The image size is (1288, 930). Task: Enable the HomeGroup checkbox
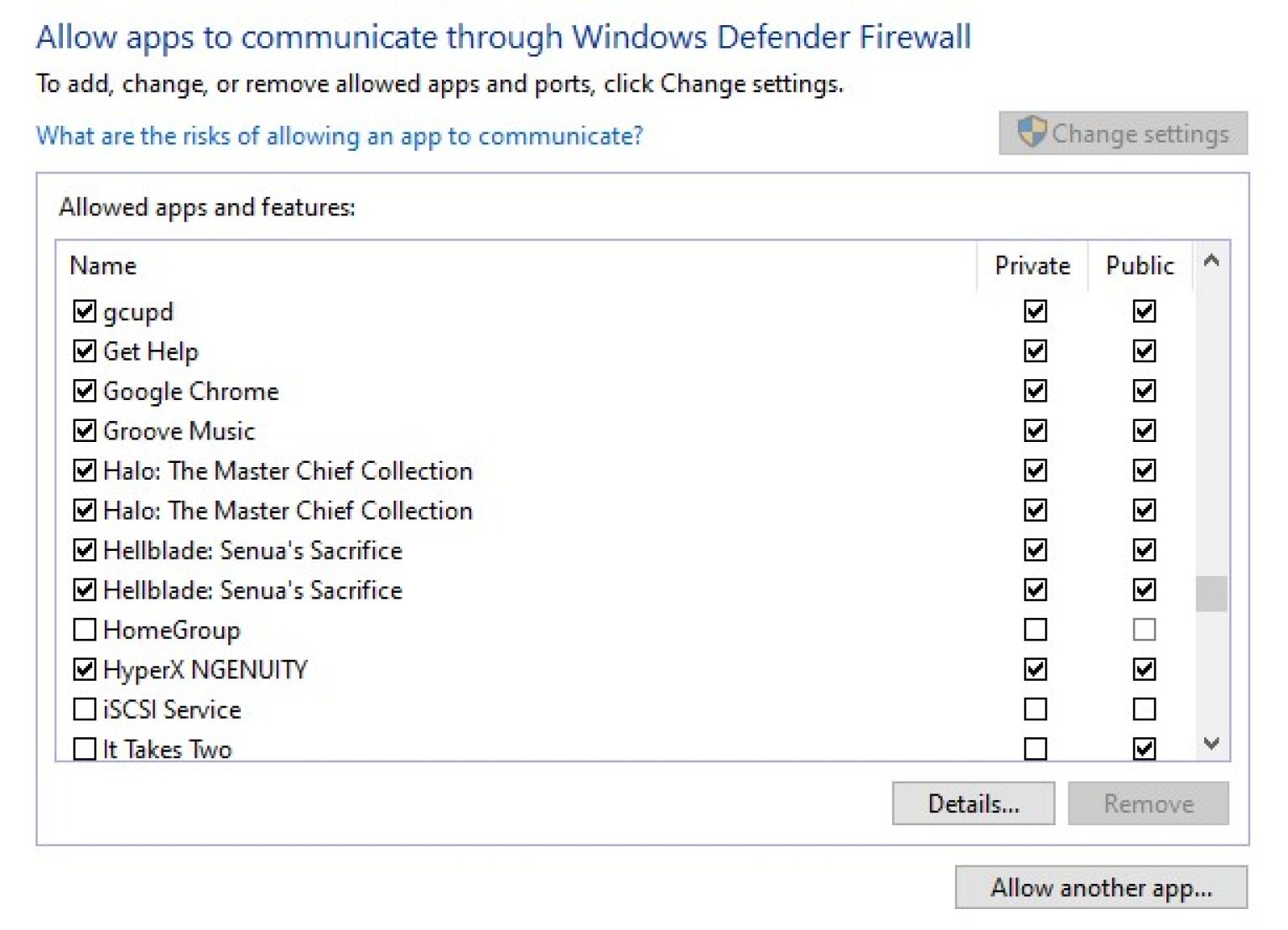[x=84, y=629]
